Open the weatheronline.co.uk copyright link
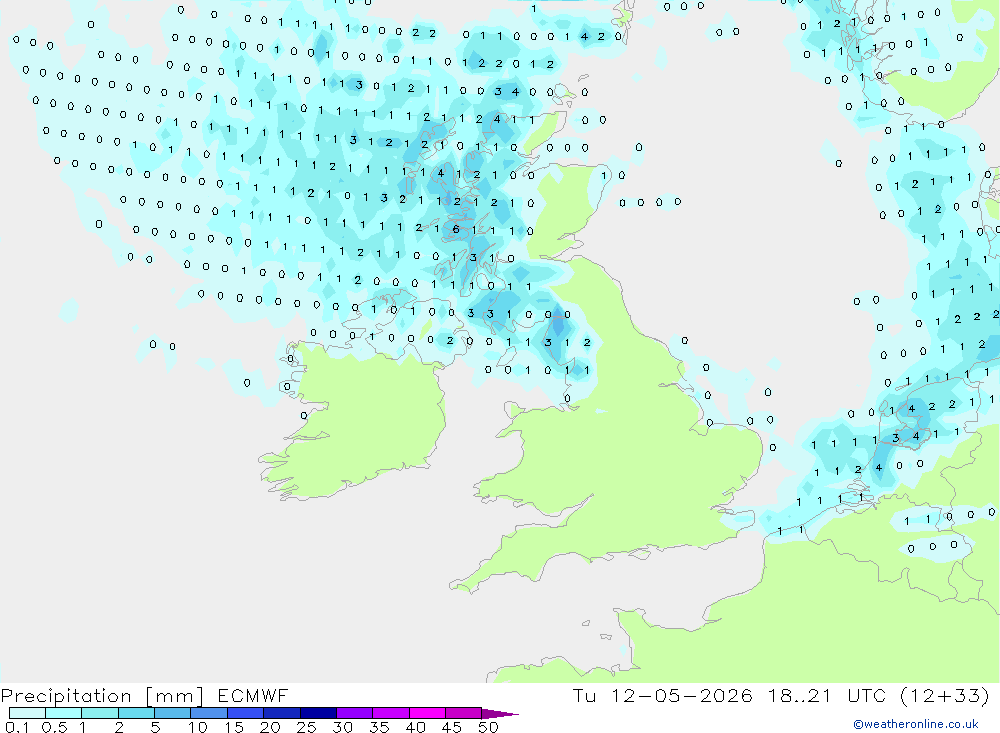This screenshot has height=733, width=1000. click(x=916, y=724)
